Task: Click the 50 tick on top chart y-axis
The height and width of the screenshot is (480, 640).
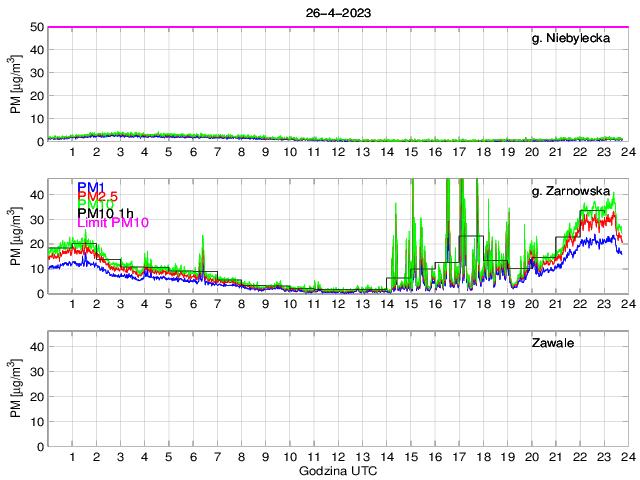Action: pos(36,27)
